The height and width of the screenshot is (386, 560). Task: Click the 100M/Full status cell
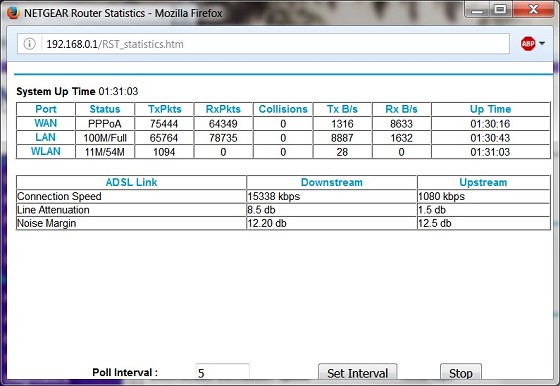(105, 138)
